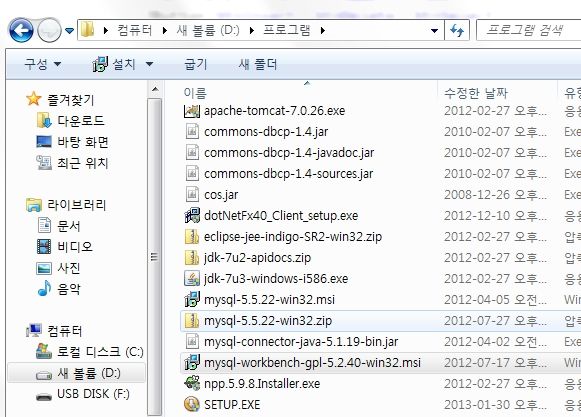581x417 pixels.
Task: Open USB DISK (F:) in navigation pane
Action: pos(93,394)
